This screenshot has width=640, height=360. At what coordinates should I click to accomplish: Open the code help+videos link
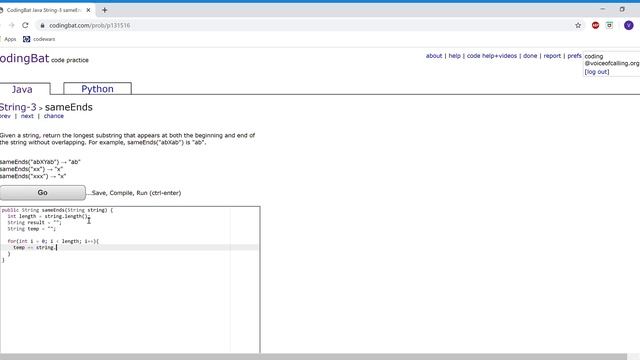coord(492,56)
